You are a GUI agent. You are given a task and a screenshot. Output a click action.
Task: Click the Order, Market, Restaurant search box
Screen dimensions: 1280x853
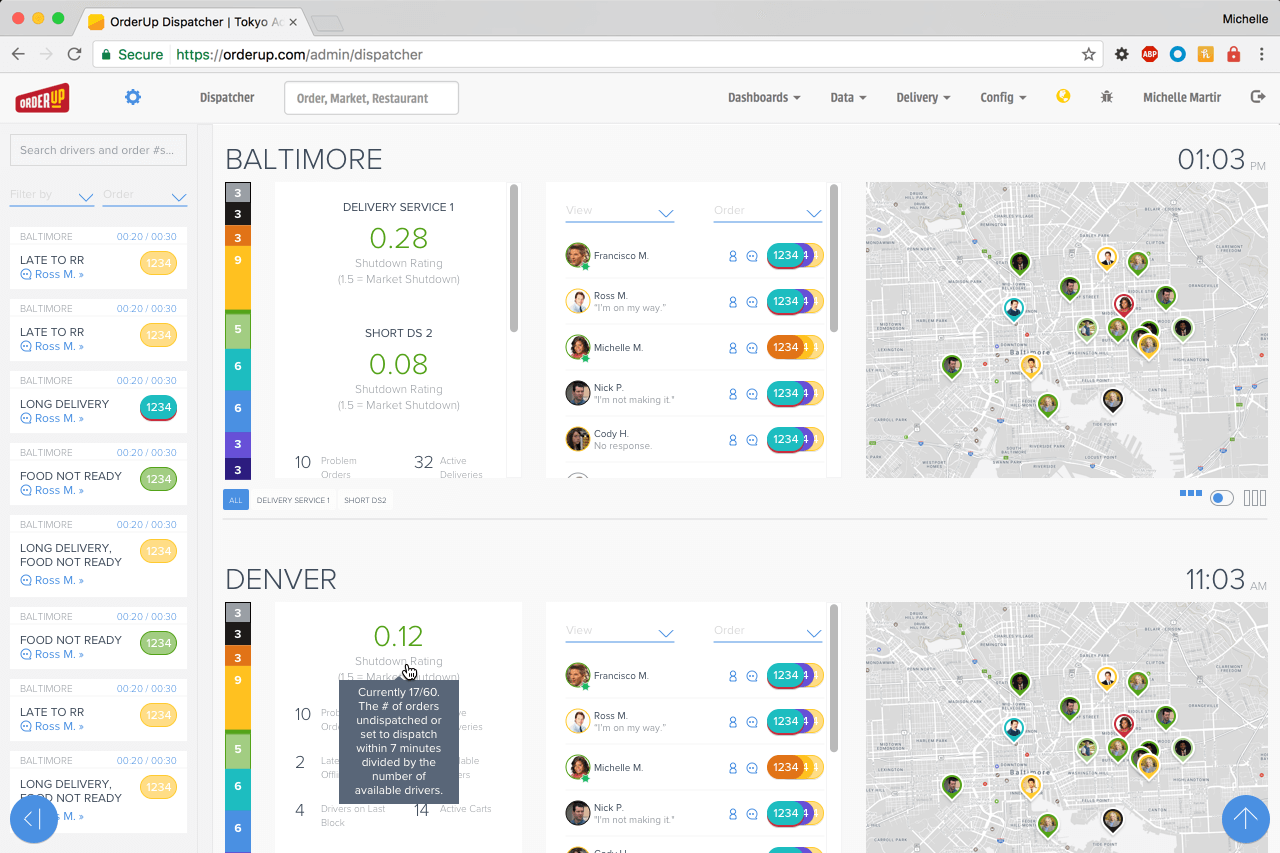pyautogui.click(x=371, y=98)
